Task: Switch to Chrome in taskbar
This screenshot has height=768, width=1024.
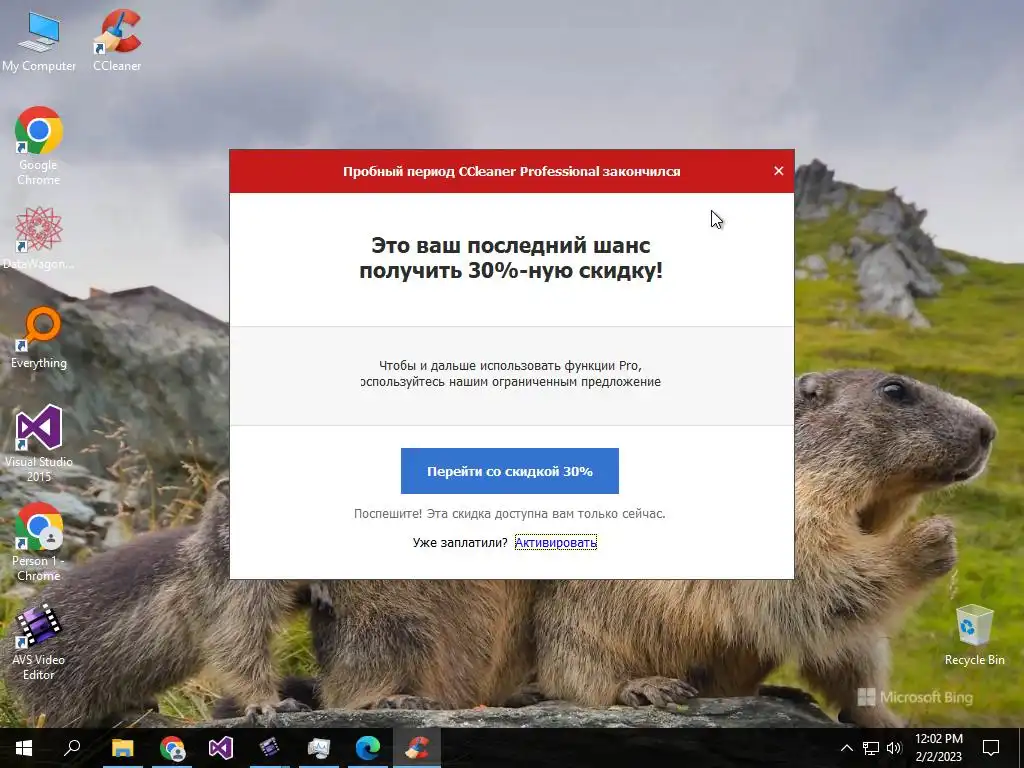Action: pos(172,748)
